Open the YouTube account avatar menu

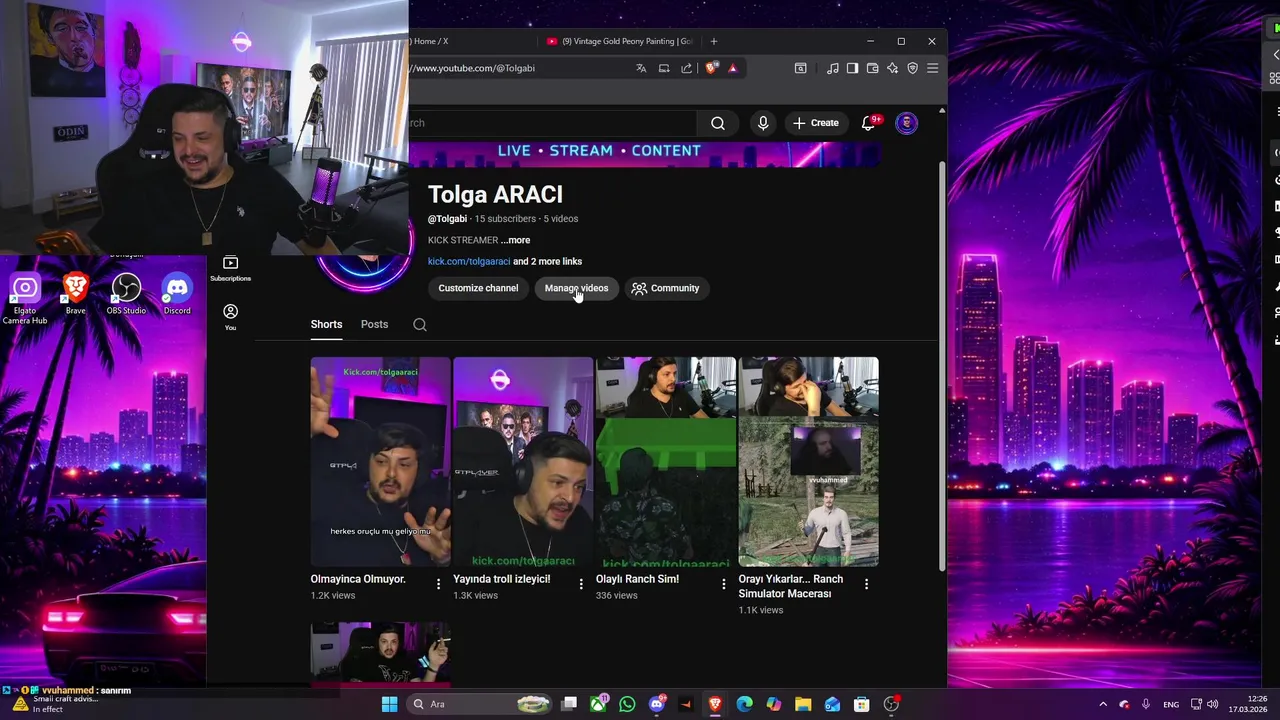[x=906, y=123]
